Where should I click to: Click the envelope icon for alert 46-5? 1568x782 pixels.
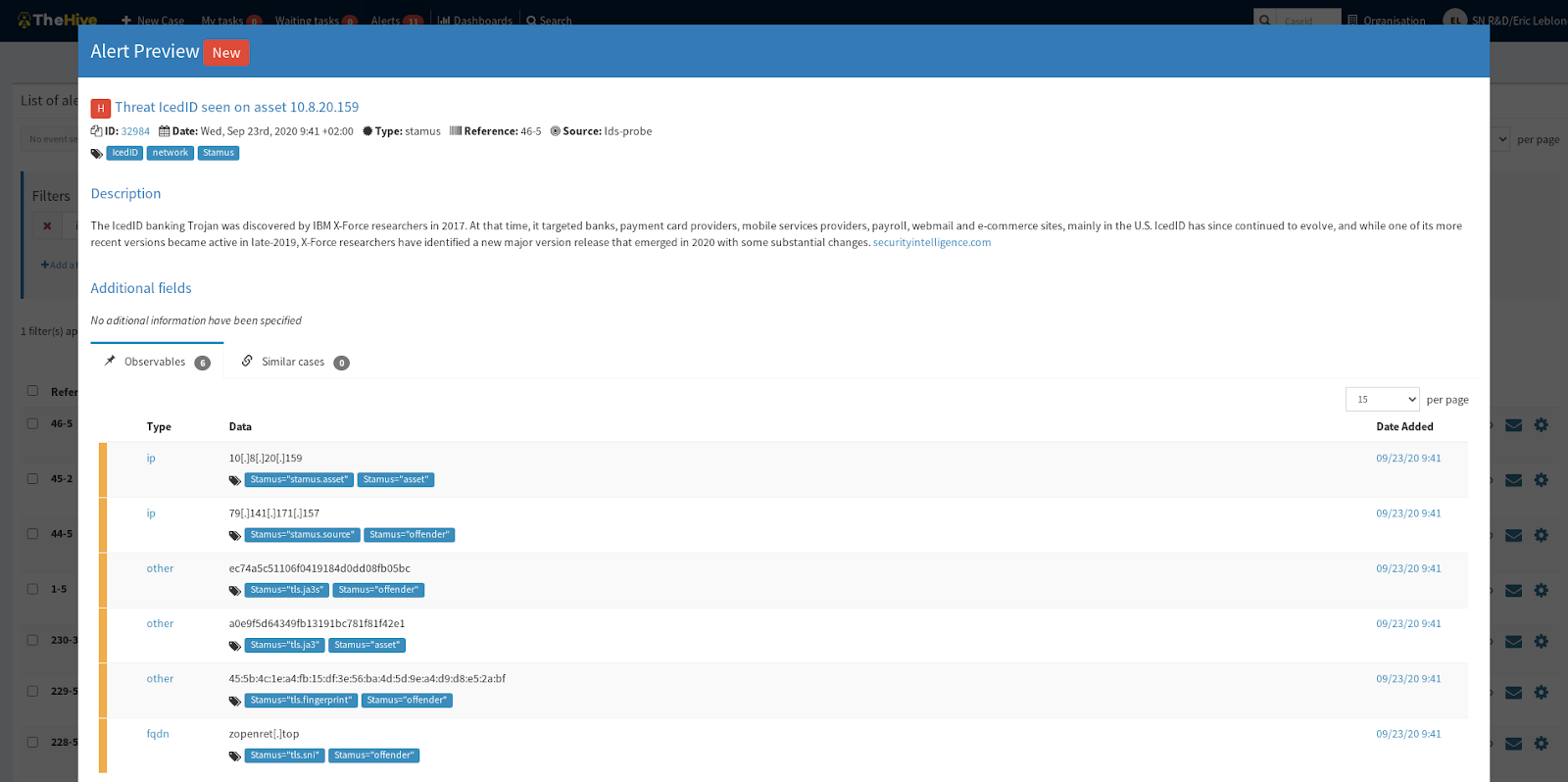1513,425
